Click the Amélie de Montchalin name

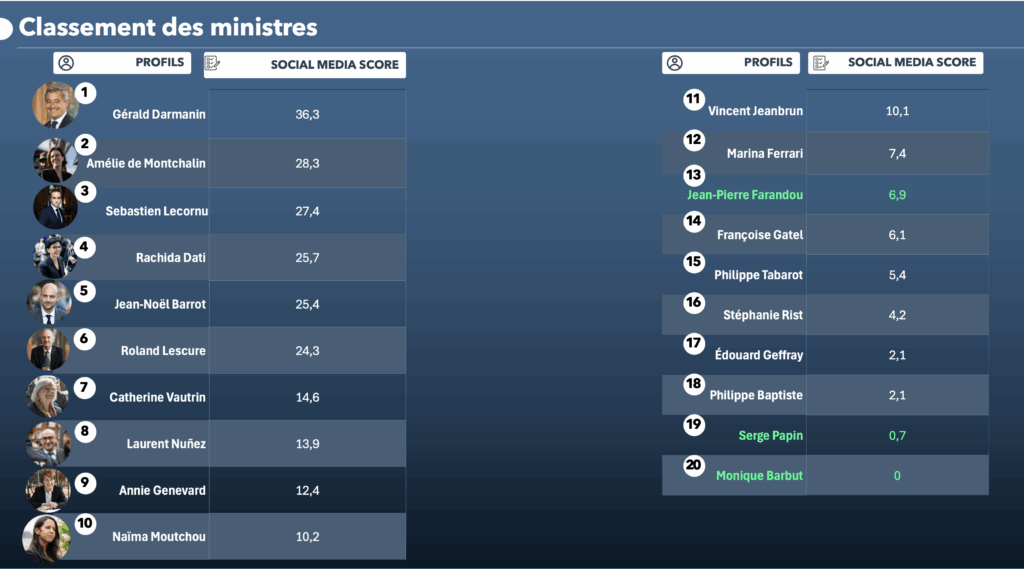(x=146, y=163)
